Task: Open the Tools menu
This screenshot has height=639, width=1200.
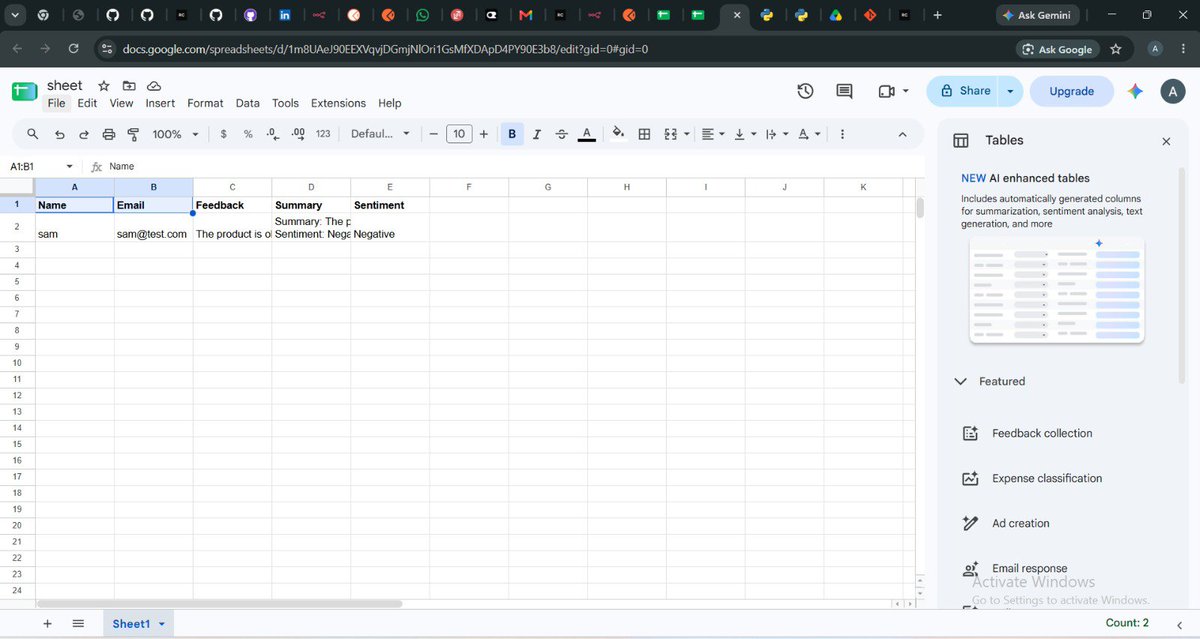Action: [286, 103]
